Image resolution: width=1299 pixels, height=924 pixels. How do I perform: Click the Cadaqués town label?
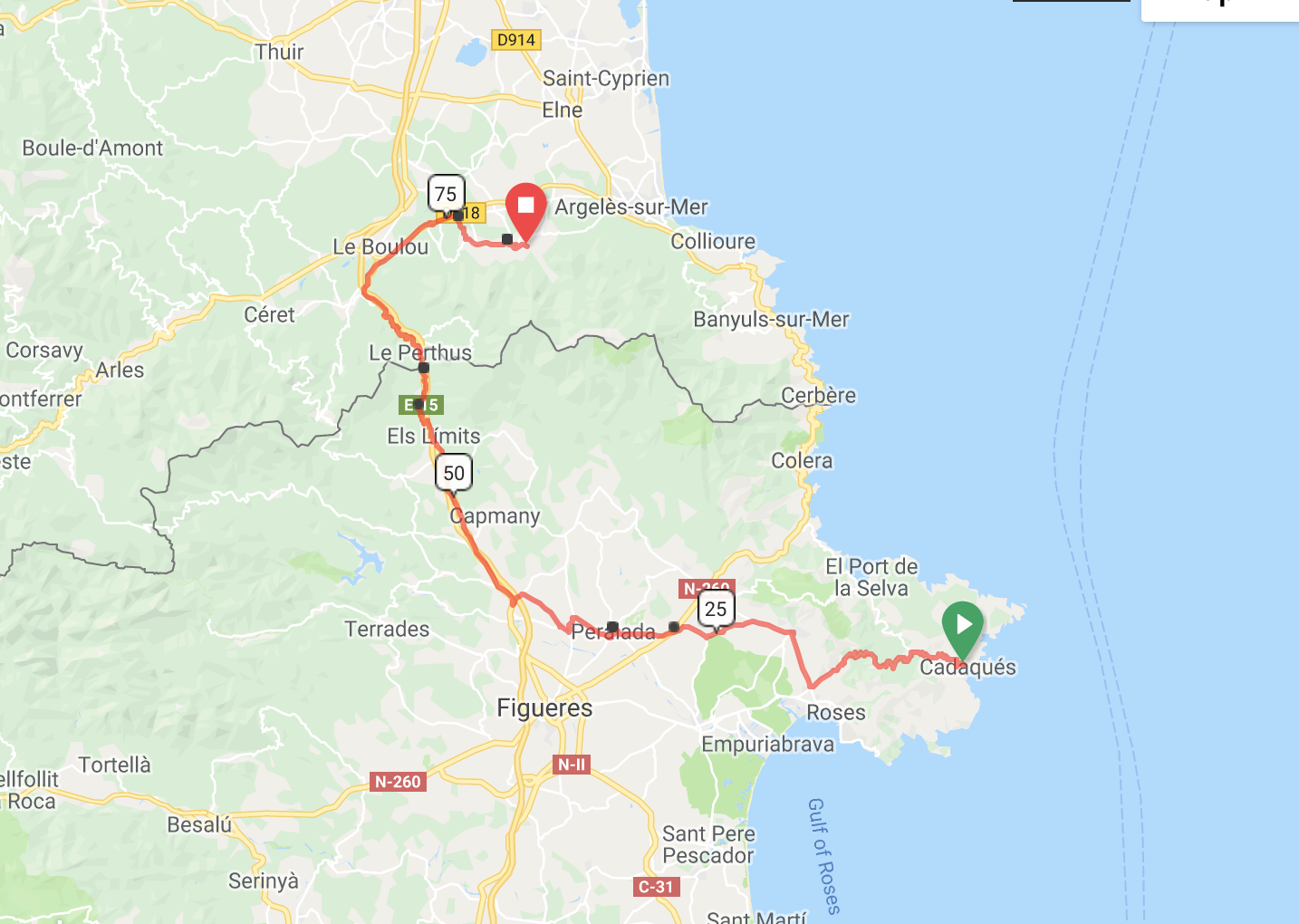tap(967, 668)
